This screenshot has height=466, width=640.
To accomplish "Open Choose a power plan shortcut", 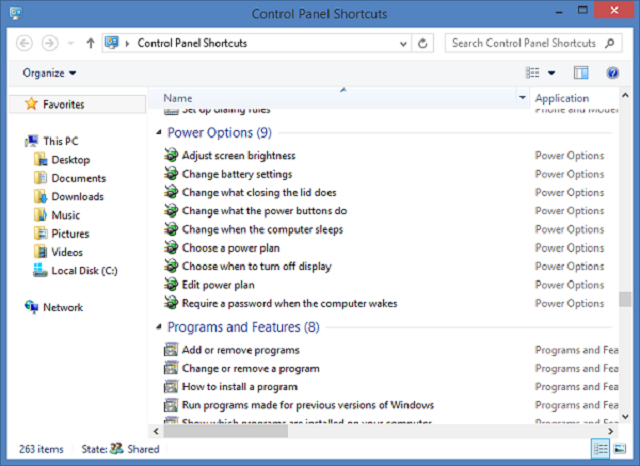I will (x=230, y=248).
